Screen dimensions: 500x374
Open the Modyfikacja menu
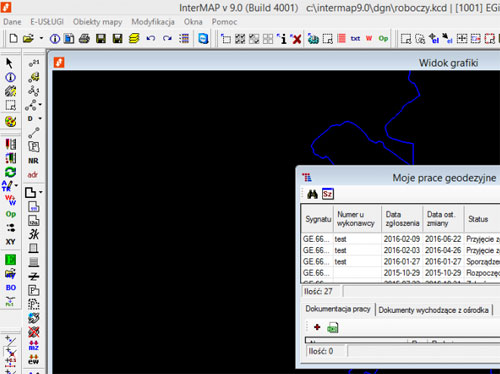click(x=153, y=22)
